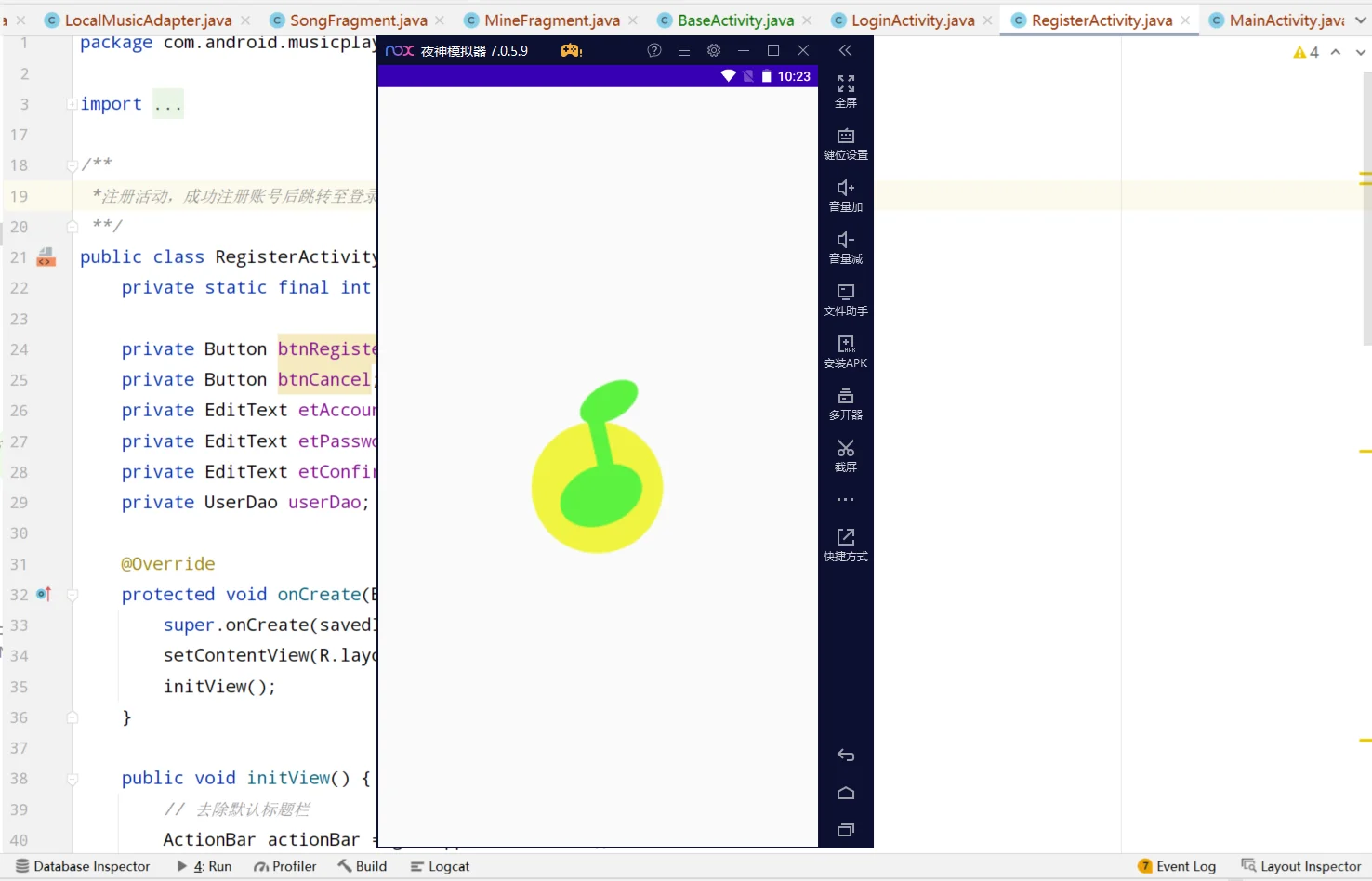The image size is (1372, 881).
Task: Open the Run tool window
Action: click(x=204, y=866)
